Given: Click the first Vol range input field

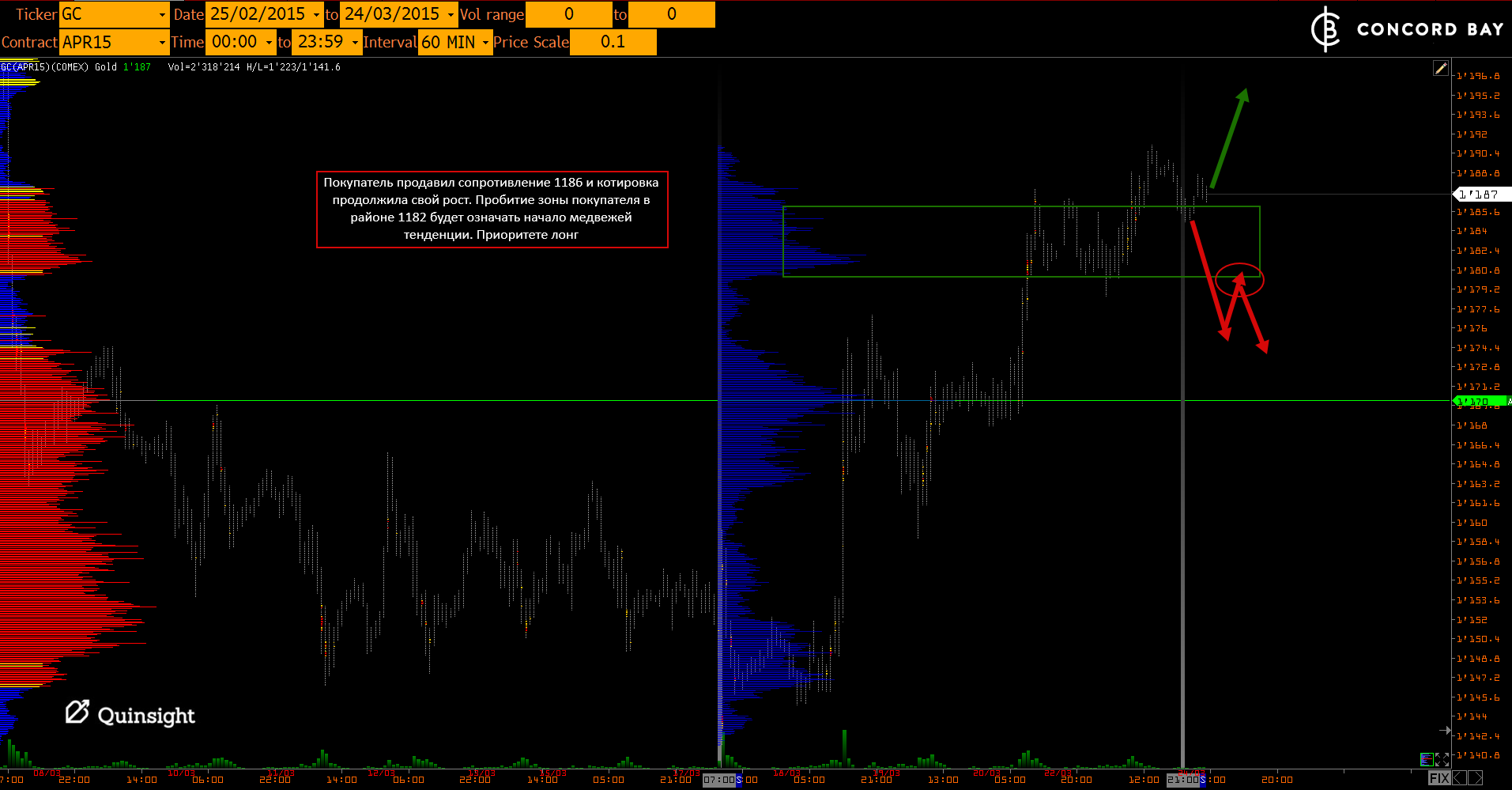Looking at the screenshot, I should [x=569, y=14].
